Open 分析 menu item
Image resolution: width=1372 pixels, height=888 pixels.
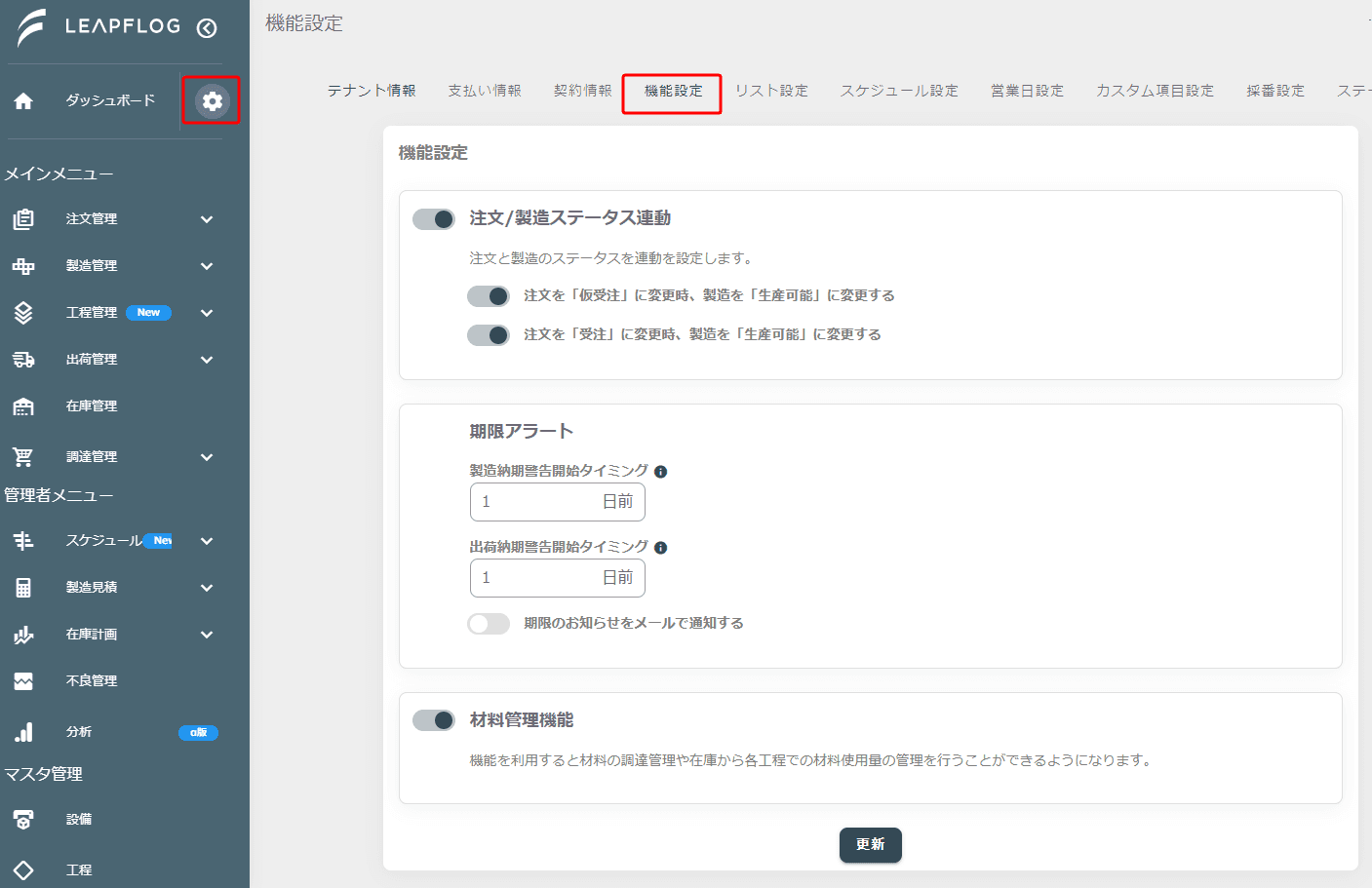[x=79, y=732]
